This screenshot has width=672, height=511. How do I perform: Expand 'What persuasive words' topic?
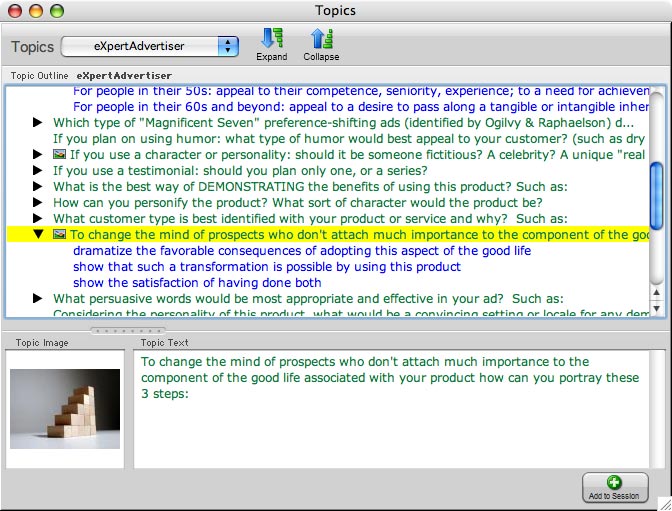coord(38,298)
